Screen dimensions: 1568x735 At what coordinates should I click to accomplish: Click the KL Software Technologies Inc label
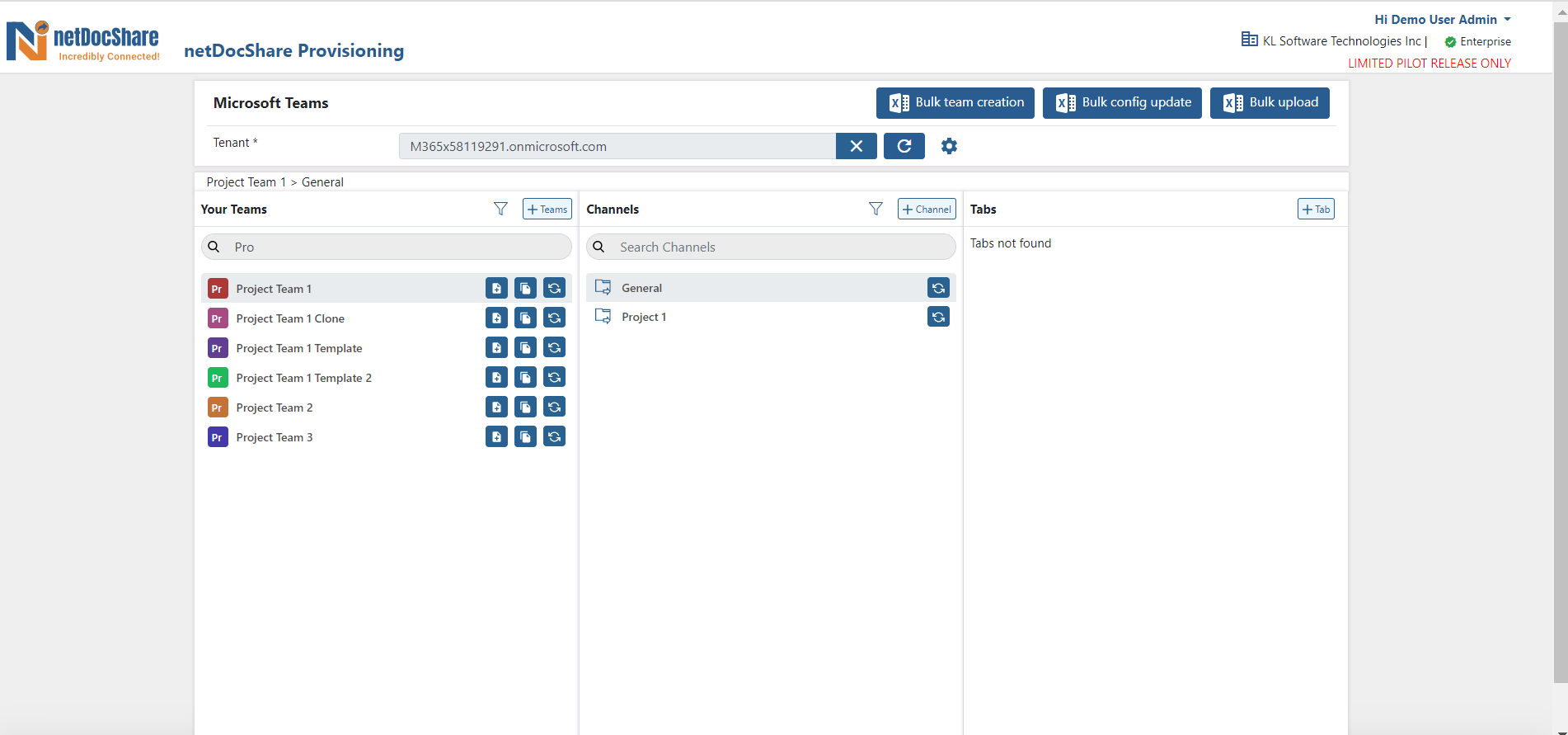pos(1341,40)
